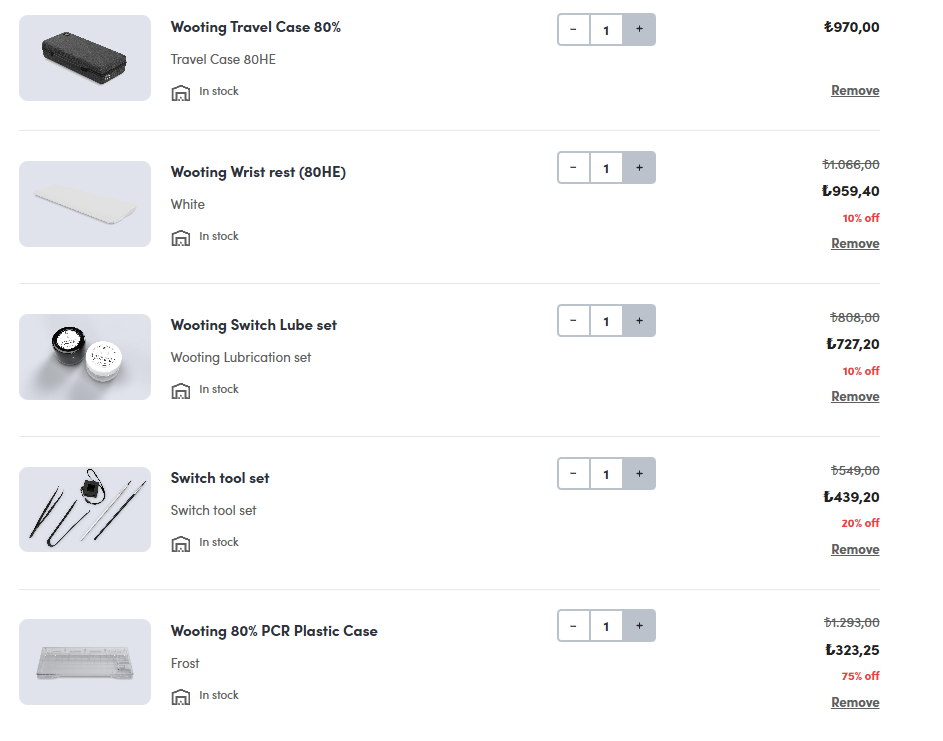Increase Wooting 80% PCR Plastic Case quantity
The height and width of the screenshot is (741, 943).
pos(639,626)
